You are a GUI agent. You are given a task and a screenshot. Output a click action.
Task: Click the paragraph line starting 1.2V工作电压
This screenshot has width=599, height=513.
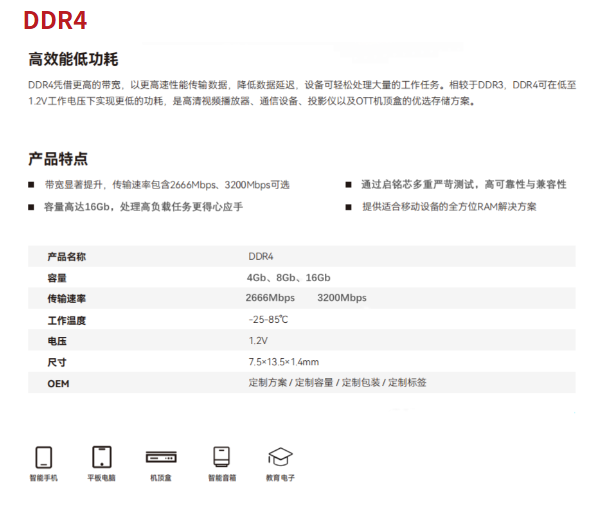click(x=252, y=101)
